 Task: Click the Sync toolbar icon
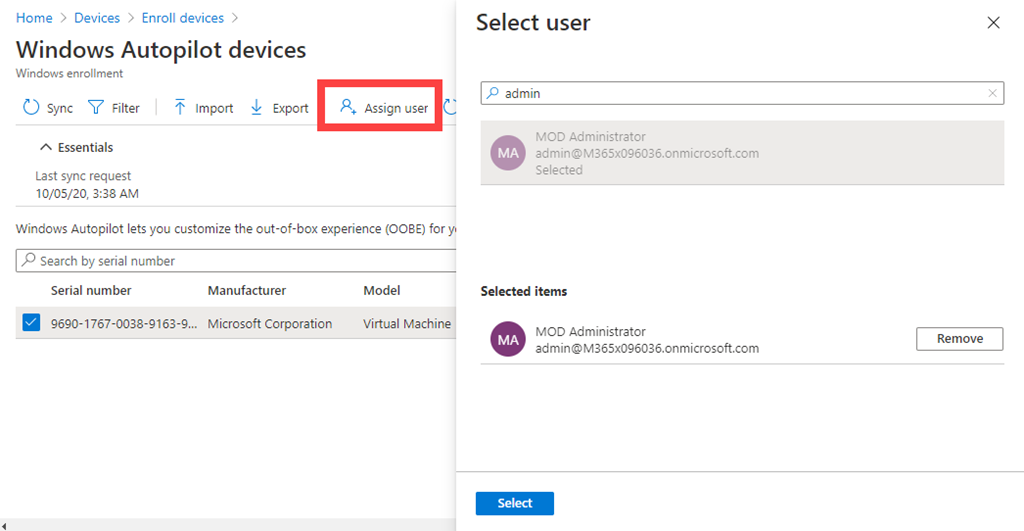pos(31,108)
